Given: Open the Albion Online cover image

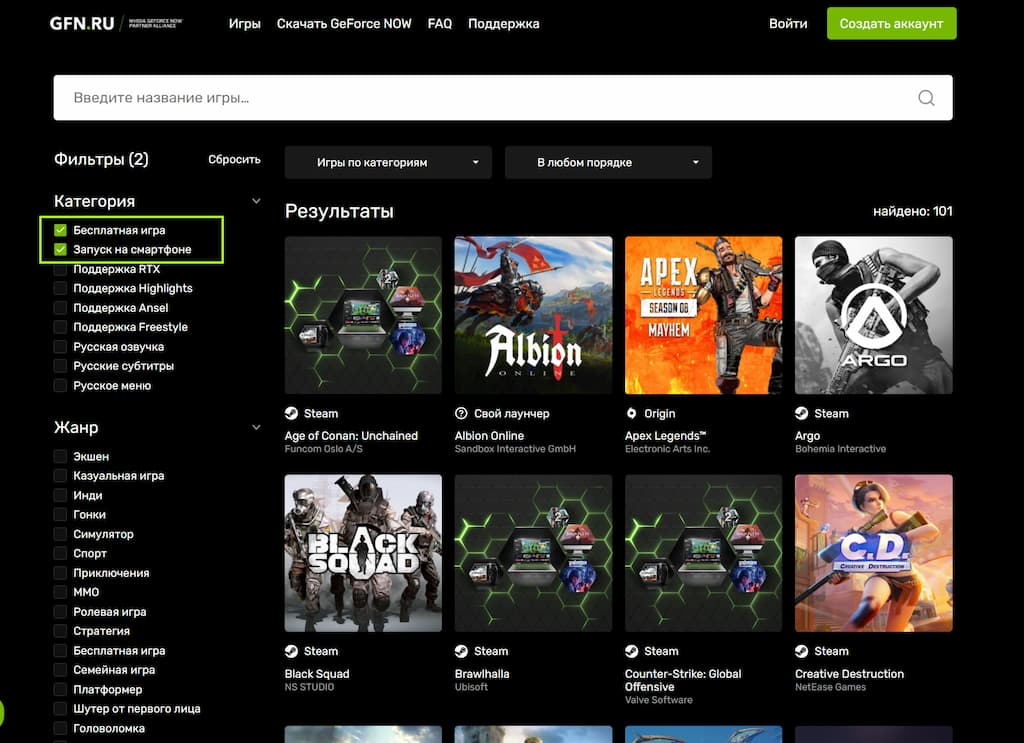Looking at the screenshot, I should click(x=534, y=315).
